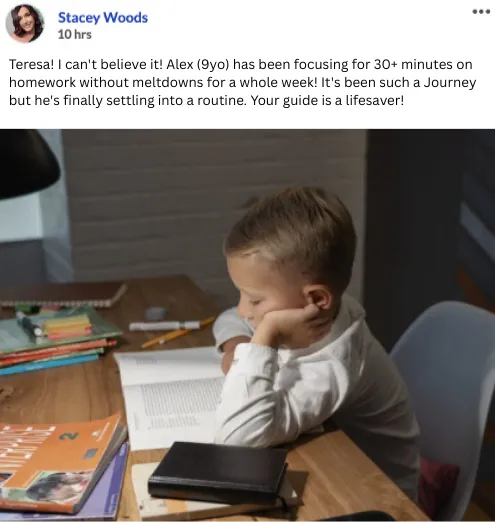The image size is (495, 522).
Task: Open the three-dot post options menu
Action: 481,12
